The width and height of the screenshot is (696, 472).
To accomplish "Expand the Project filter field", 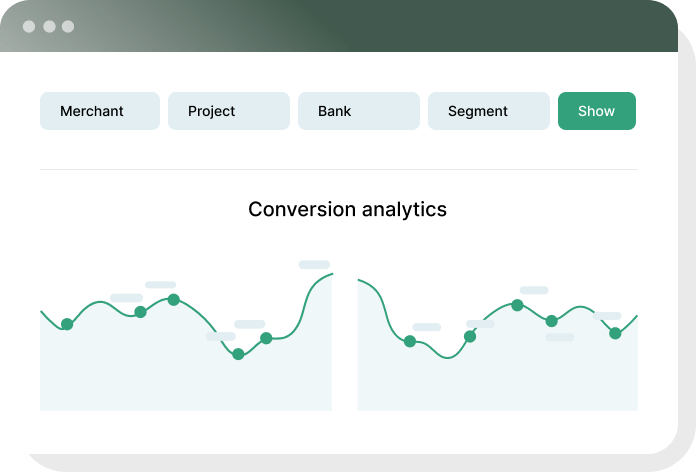I will pos(228,111).
